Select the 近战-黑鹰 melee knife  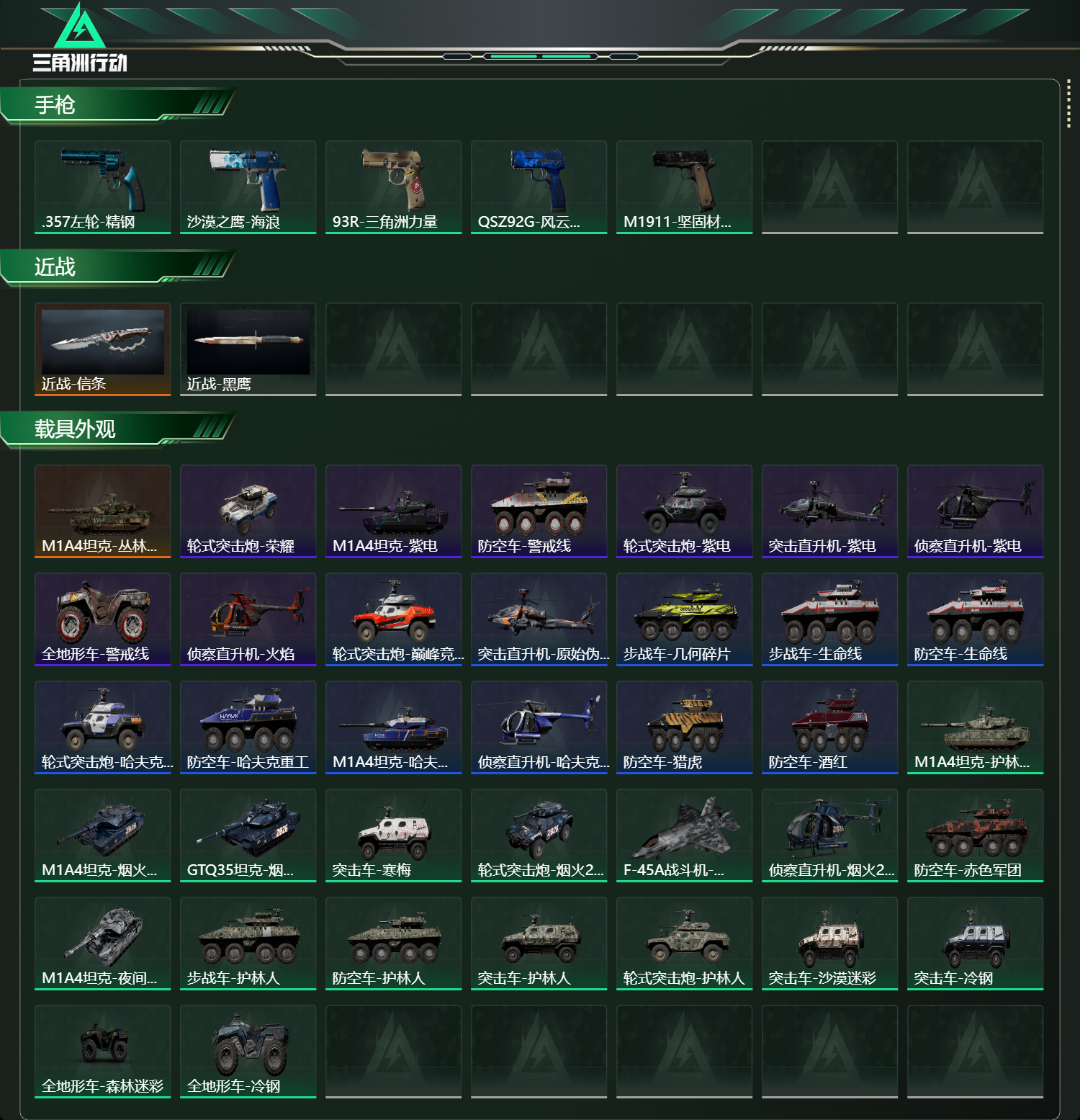coord(248,349)
